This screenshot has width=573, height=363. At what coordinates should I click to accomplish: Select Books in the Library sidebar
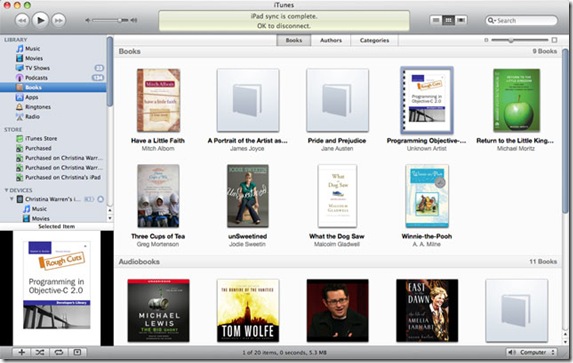coord(53,87)
